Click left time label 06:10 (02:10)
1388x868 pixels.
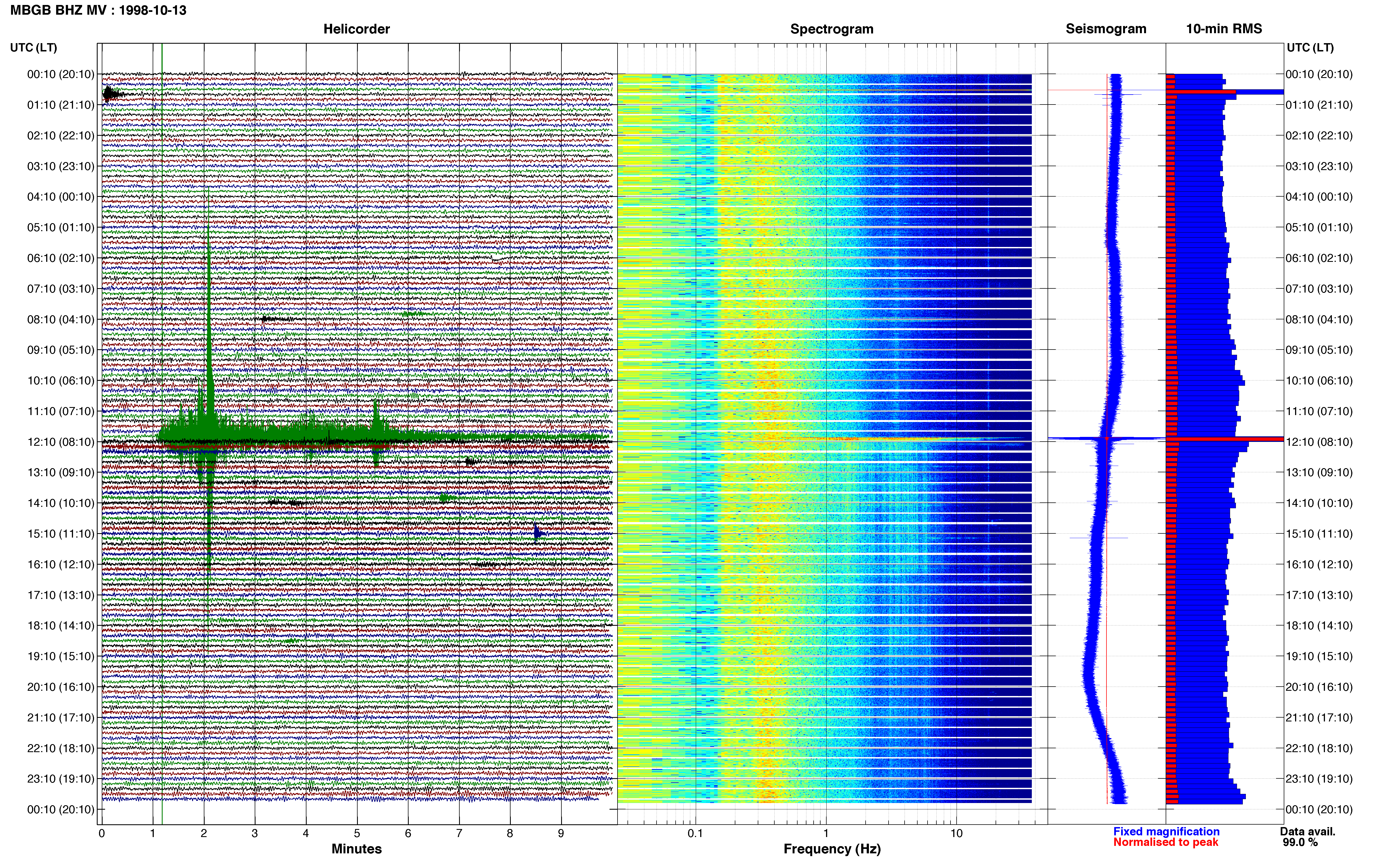60,258
